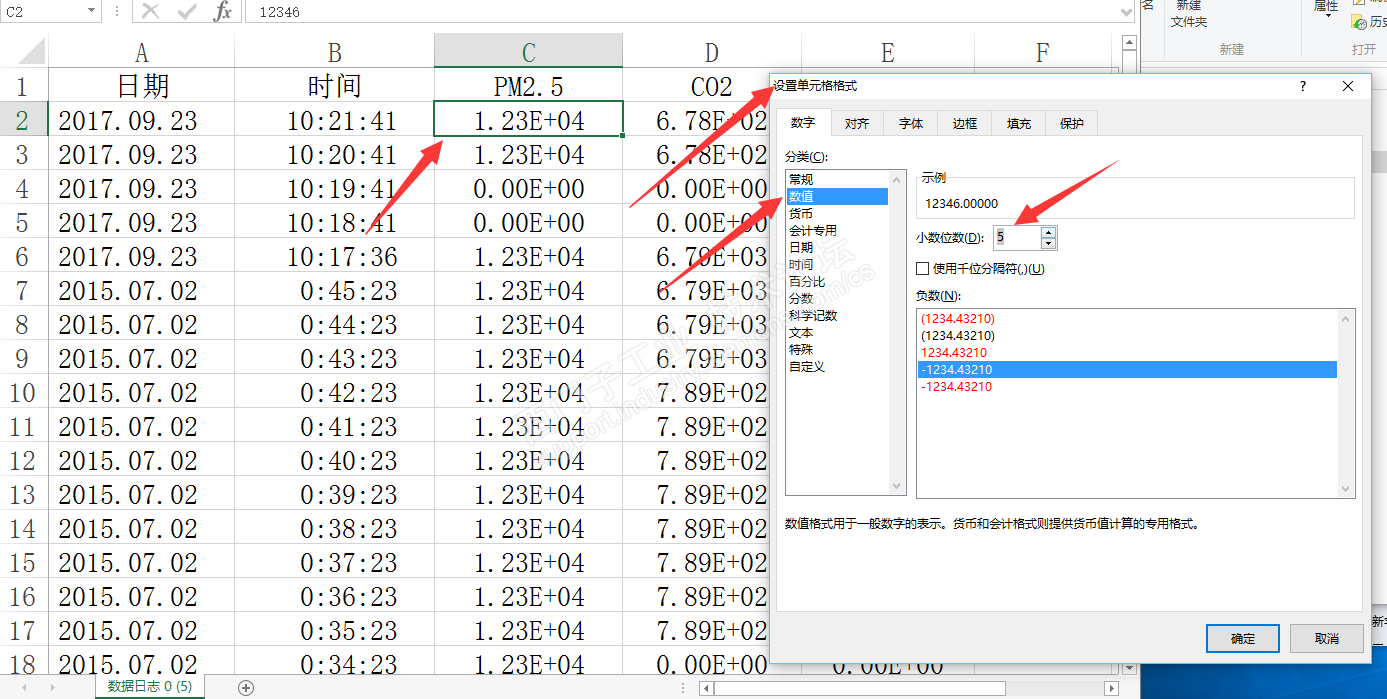Dismiss the dialog with 取消
Image resolution: width=1387 pixels, height=699 pixels.
(x=1326, y=638)
